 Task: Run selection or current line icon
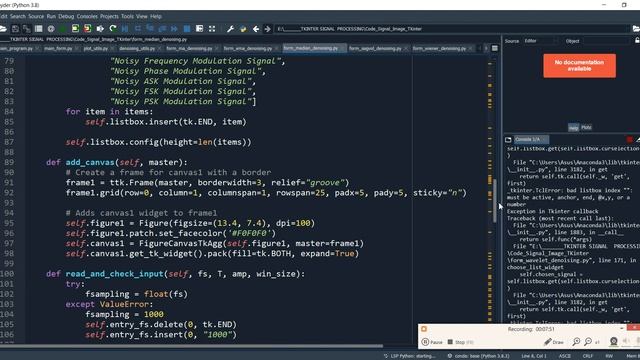point(100,29)
